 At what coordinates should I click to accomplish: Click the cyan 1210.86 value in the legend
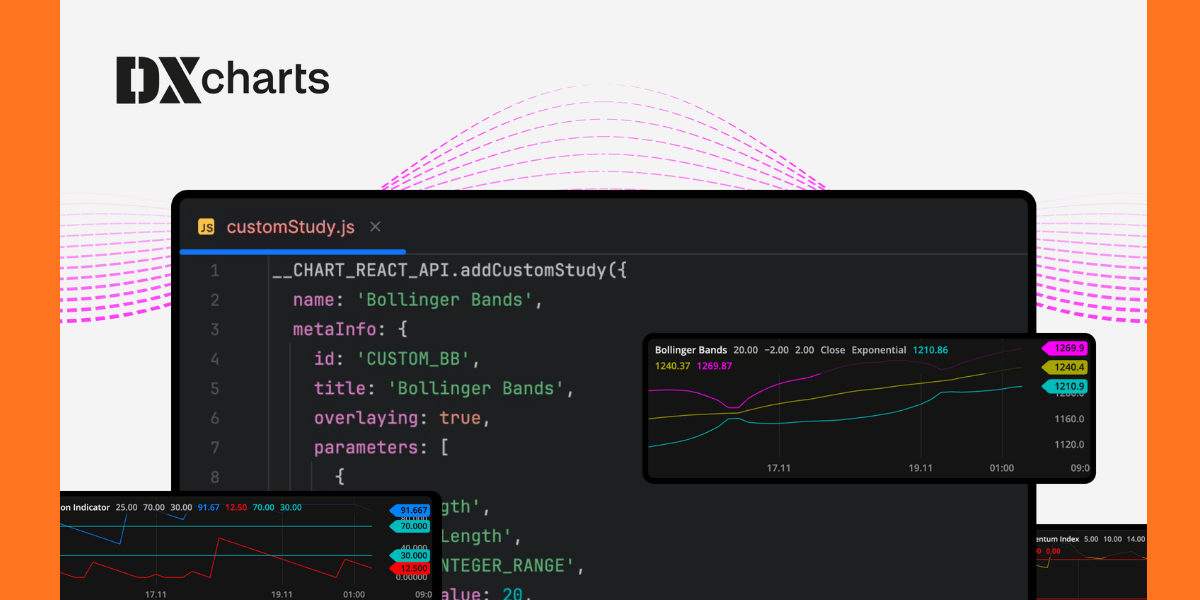[x=930, y=350]
